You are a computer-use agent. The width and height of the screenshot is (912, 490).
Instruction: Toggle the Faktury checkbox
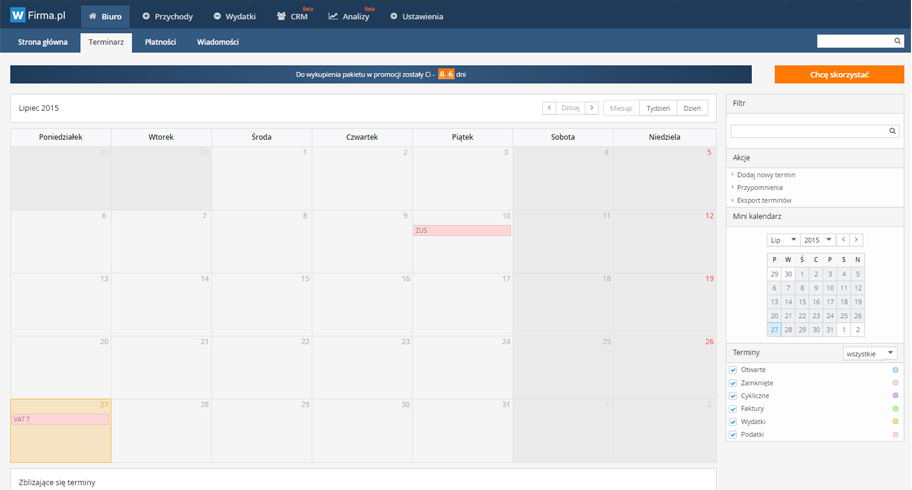pos(733,409)
